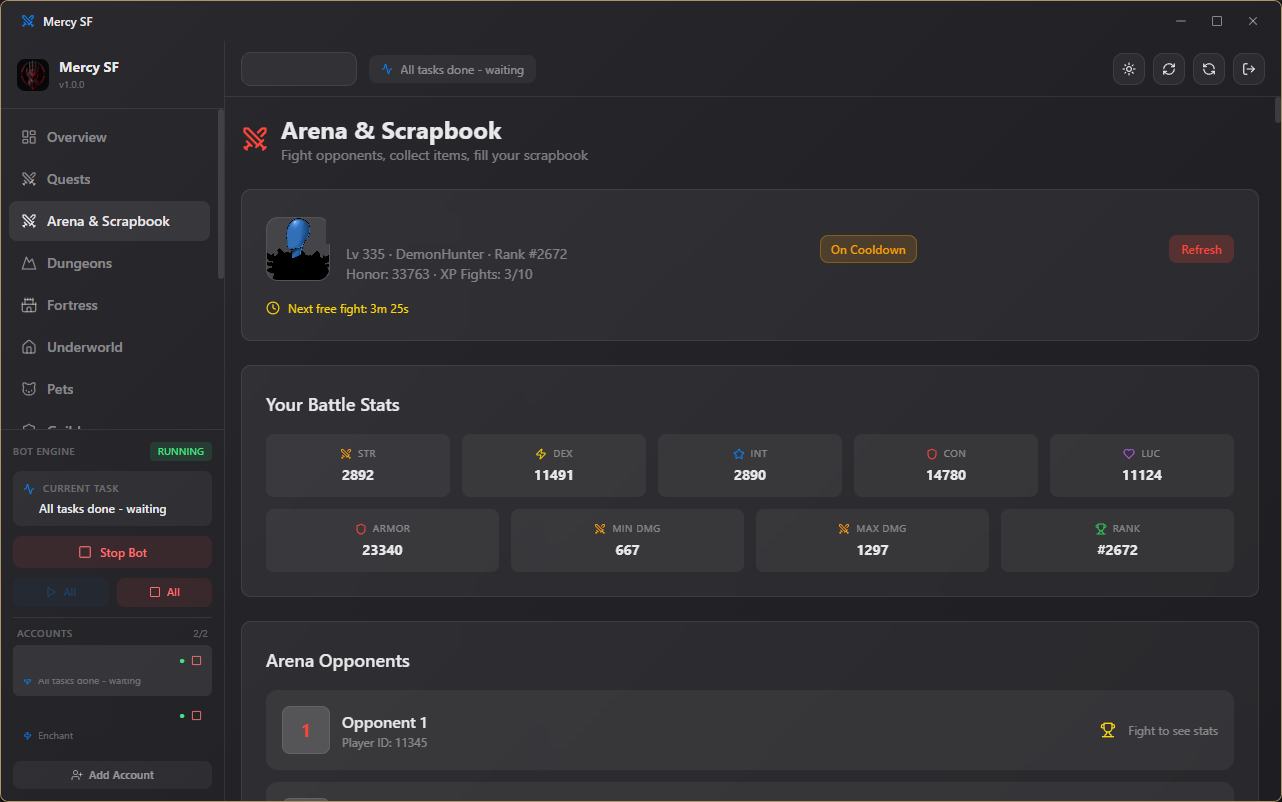Click the Pets cat icon
Screen dimensions: 1282x802
29,389
